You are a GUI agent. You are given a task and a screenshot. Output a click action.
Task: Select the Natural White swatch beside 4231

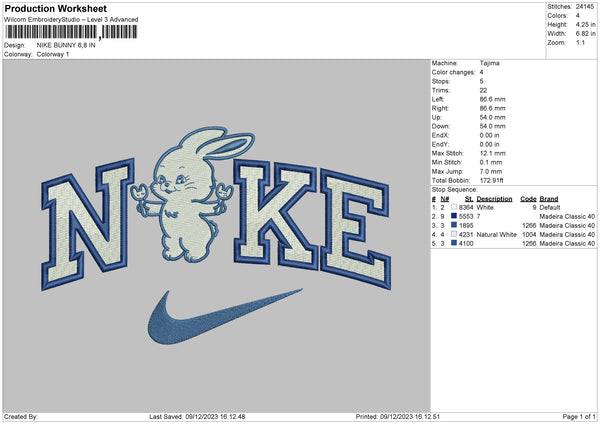tap(454, 234)
